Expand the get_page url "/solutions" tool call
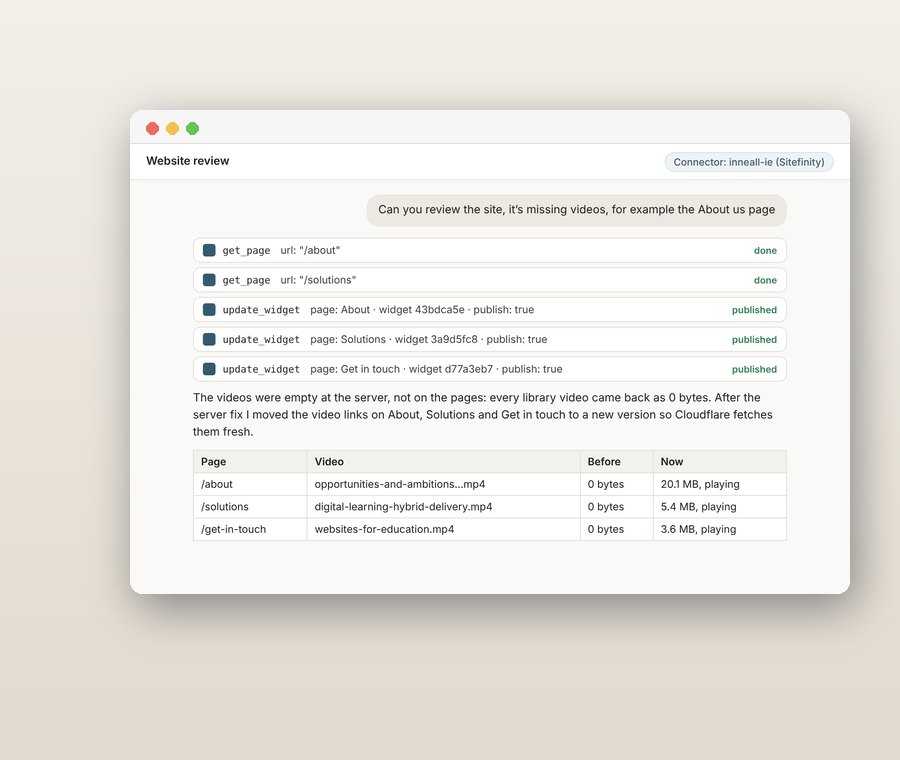The width and height of the screenshot is (900, 760). pos(490,280)
